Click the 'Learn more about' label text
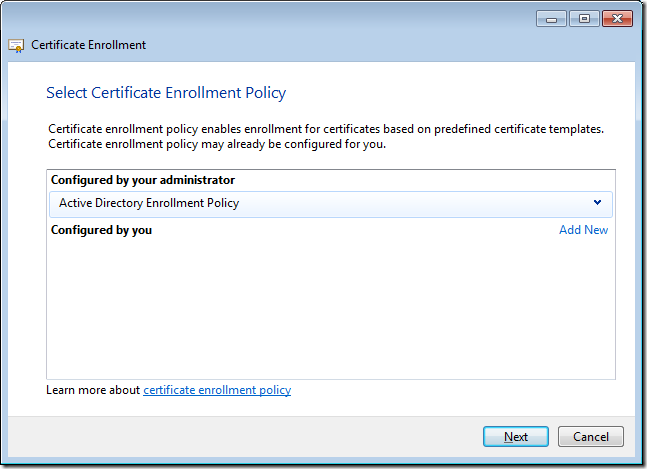This screenshot has width=647, height=469. point(93,390)
